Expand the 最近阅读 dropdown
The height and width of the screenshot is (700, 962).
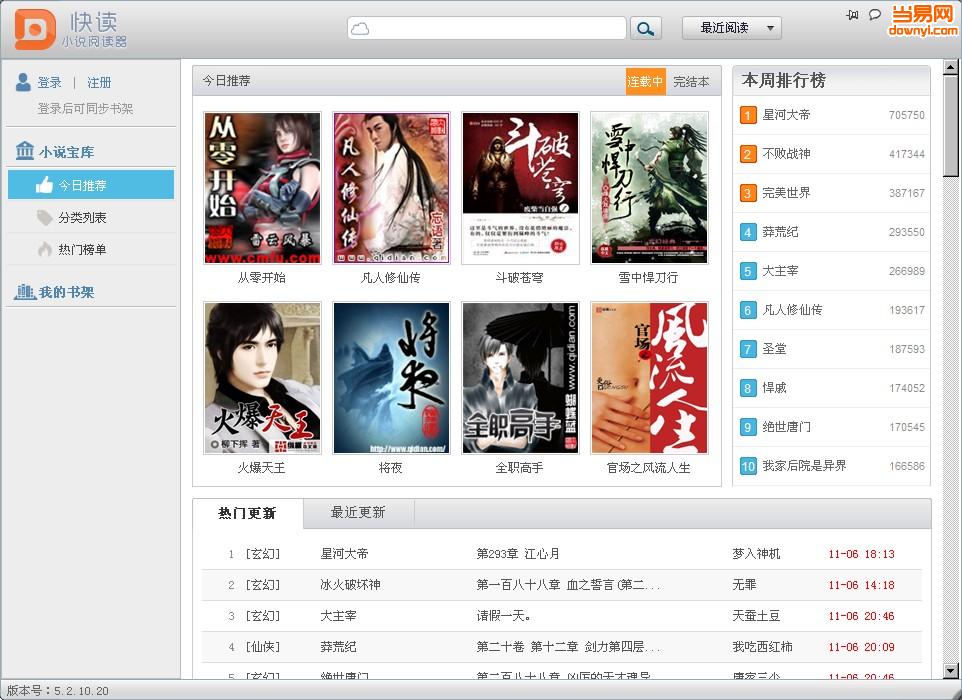click(x=731, y=28)
